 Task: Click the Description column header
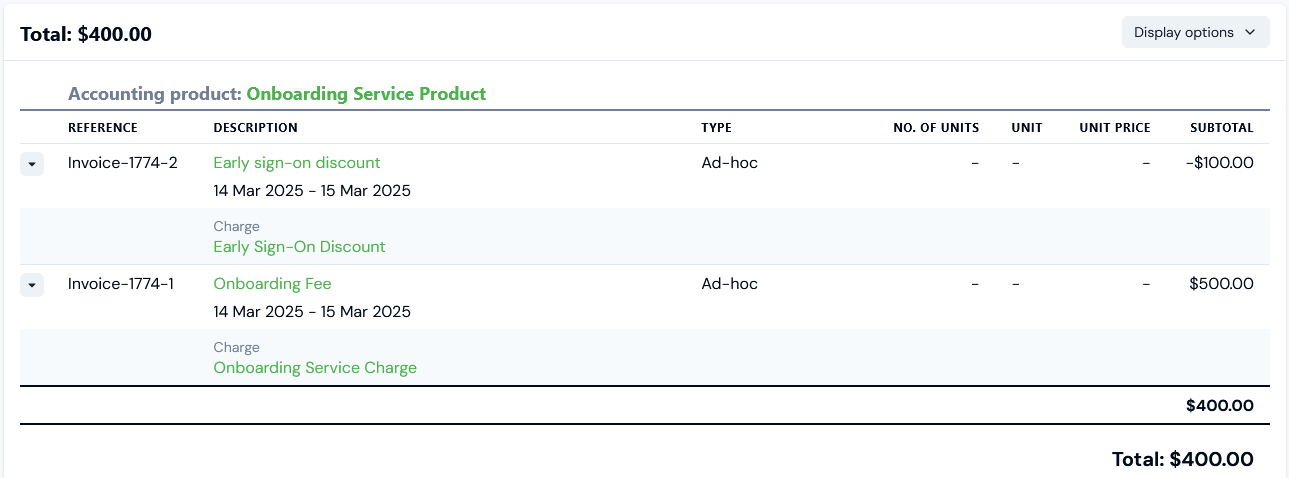[x=255, y=128]
